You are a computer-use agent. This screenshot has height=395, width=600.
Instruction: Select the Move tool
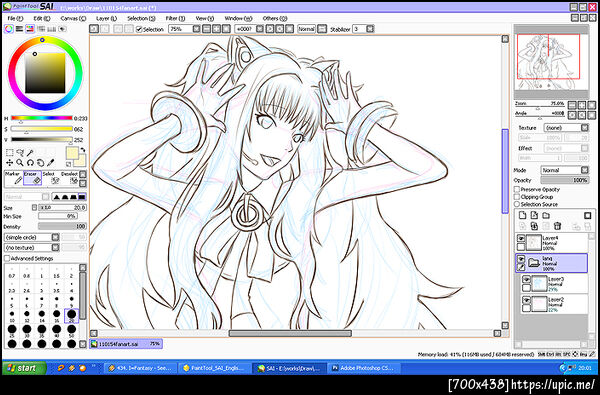click(x=10, y=163)
